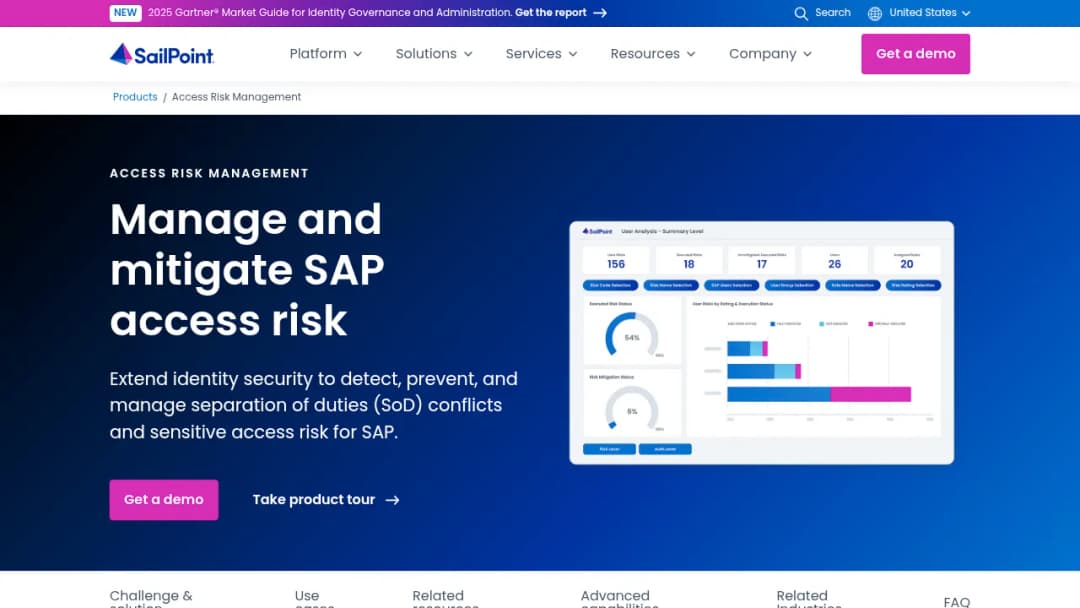The height and width of the screenshot is (608, 1080).
Task: Click the 'Manage and mitigate SAP access risk' heading
Action: (x=247, y=269)
